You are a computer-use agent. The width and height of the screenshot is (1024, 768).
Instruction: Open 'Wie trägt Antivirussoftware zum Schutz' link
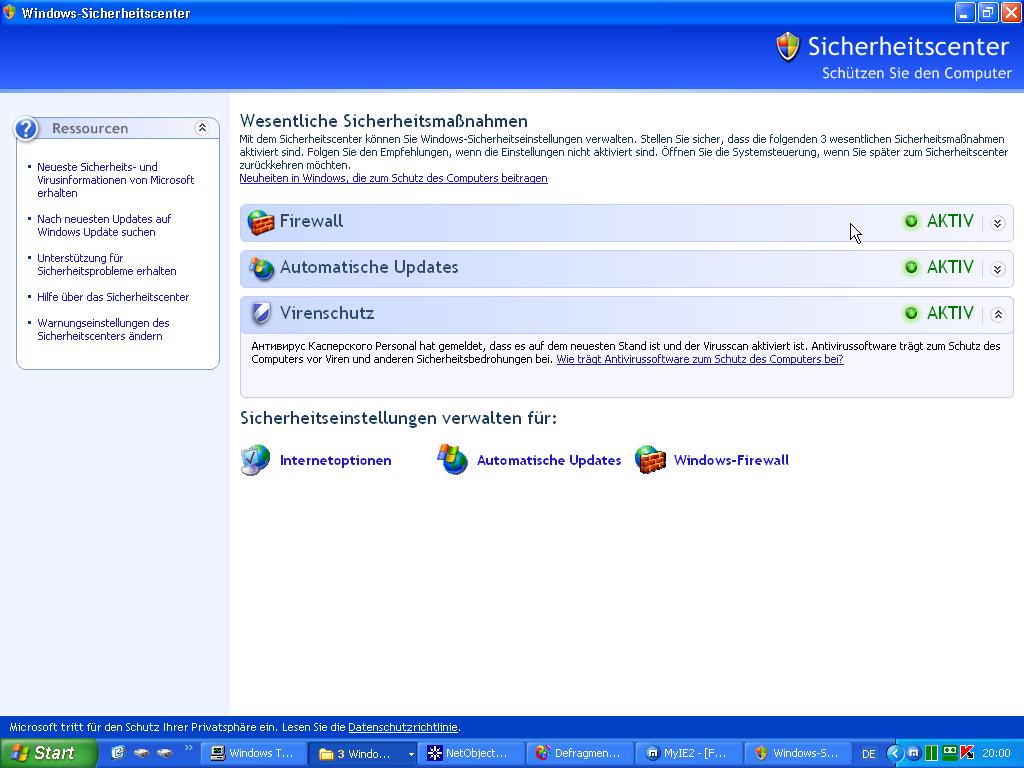(699, 359)
